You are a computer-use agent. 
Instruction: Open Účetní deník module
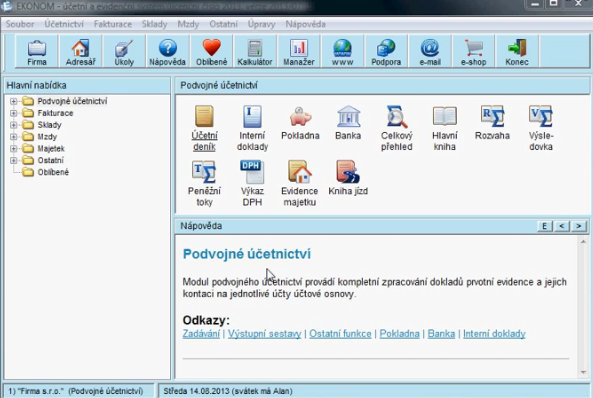pyautogui.click(x=204, y=128)
